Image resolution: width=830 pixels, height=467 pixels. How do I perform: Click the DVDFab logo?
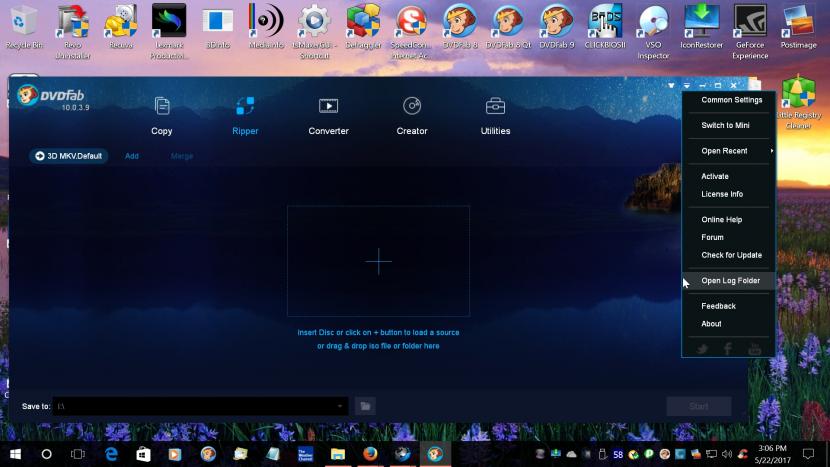[x=51, y=96]
